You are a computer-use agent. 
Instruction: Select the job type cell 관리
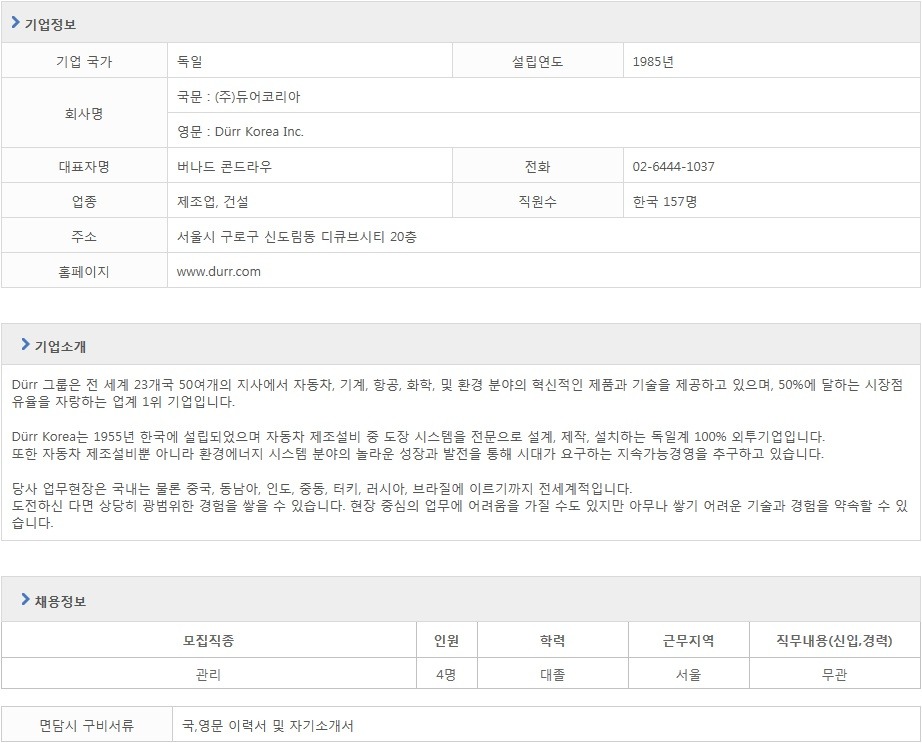click(x=209, y=674)
